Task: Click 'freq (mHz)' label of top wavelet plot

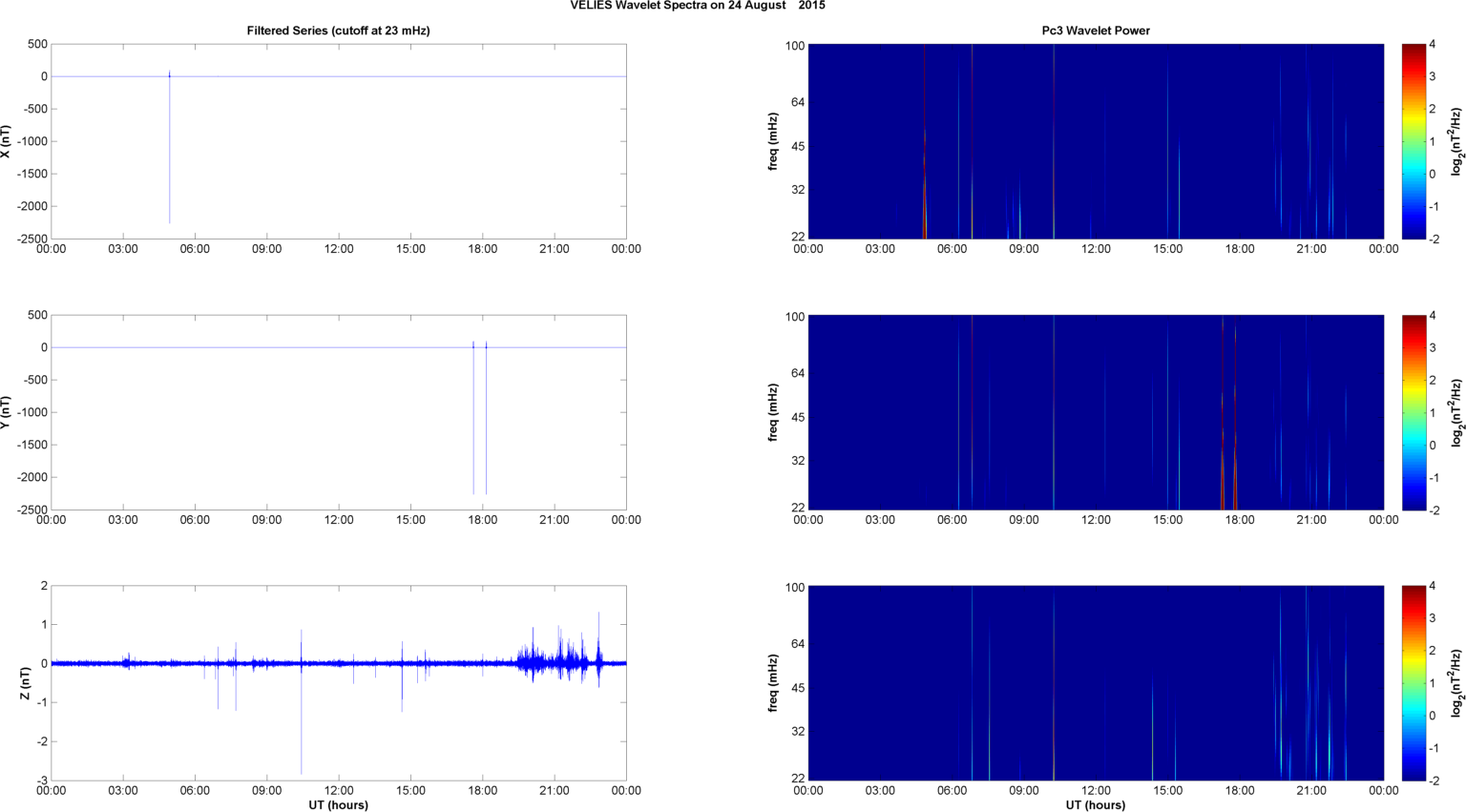Action: click(773, 141)
